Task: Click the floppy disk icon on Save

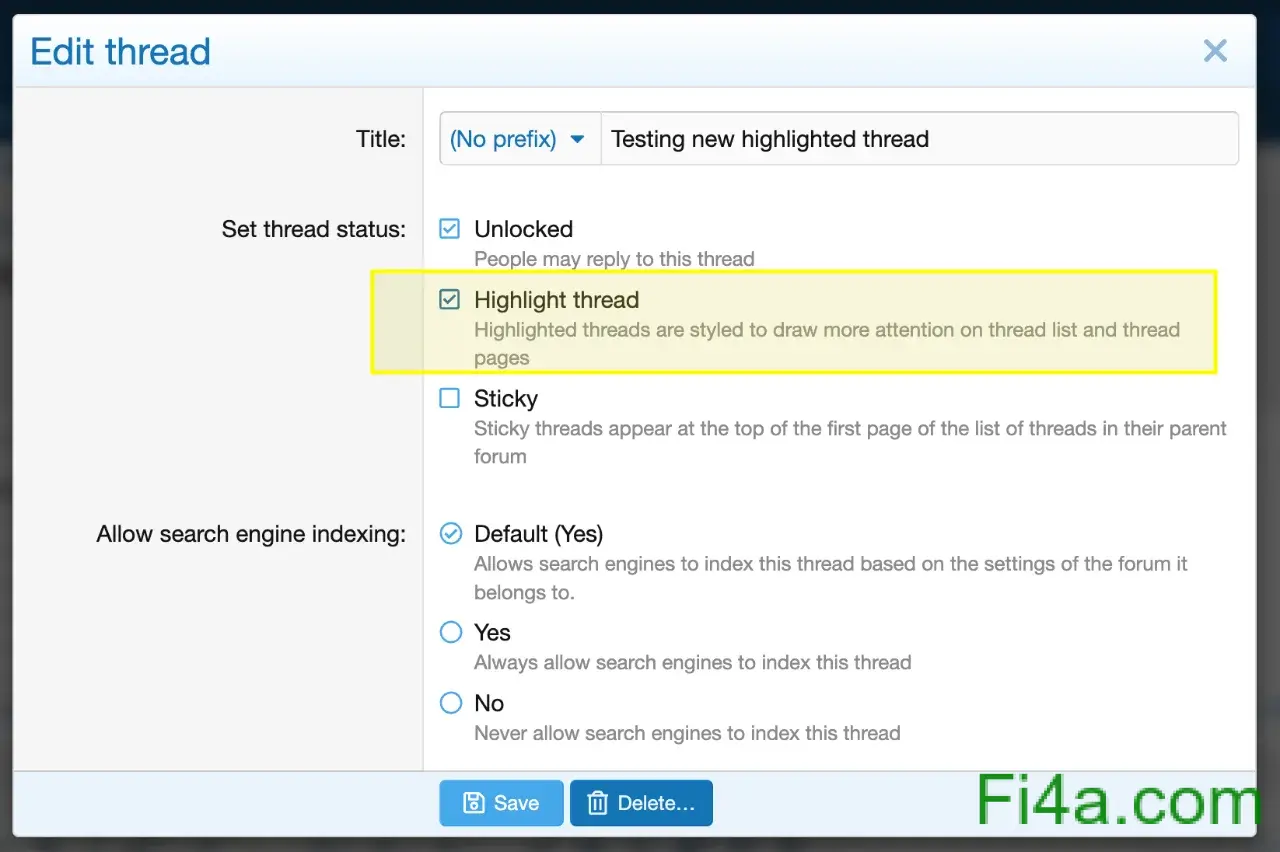Action: click(473, 803)
